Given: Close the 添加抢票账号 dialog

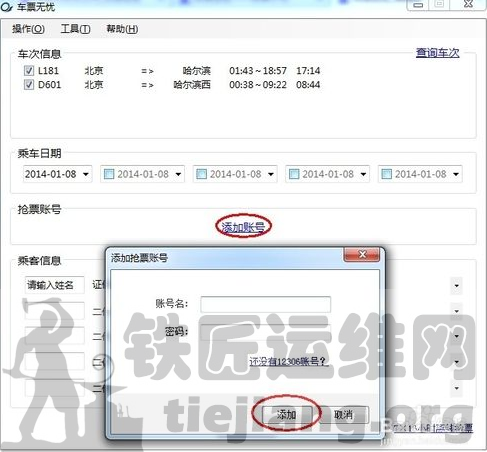Looking at the screenshot, I should pyautogui.click(x=362, y=255).
